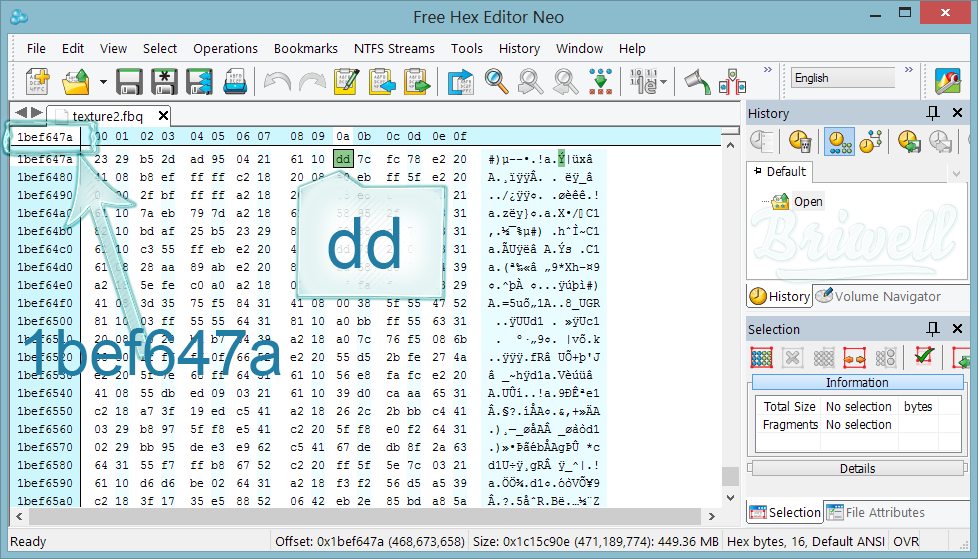978x559 pixels.
Task: Switch to the Volume Navigator tab
Action: point(878,296)
